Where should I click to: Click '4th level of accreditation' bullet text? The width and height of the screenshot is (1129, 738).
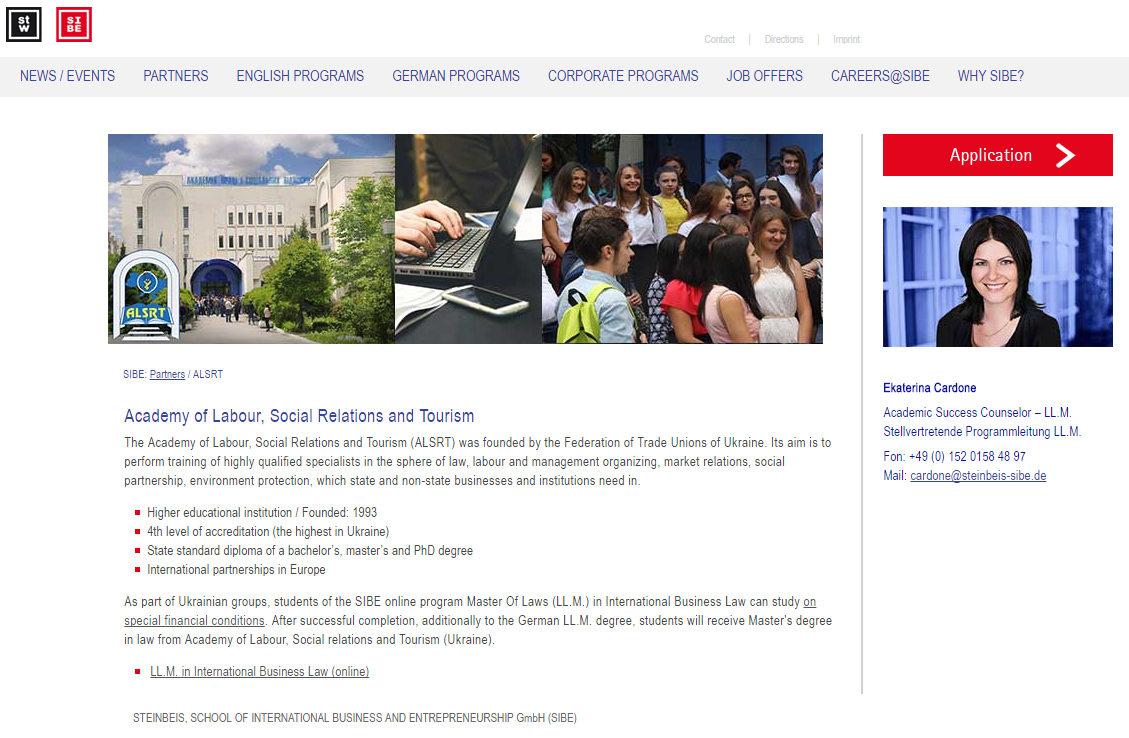[x=268, y=531]
